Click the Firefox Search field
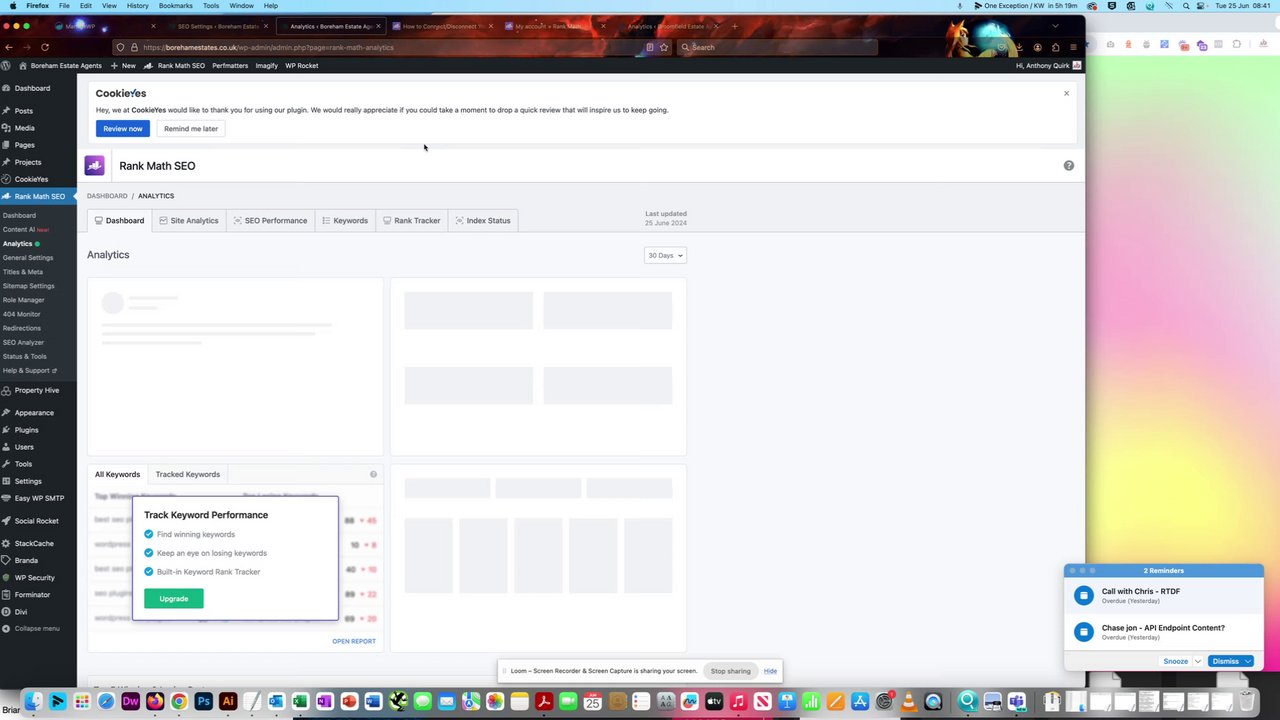Screen dimensions: 1280x720 click(x=777, y=47)
